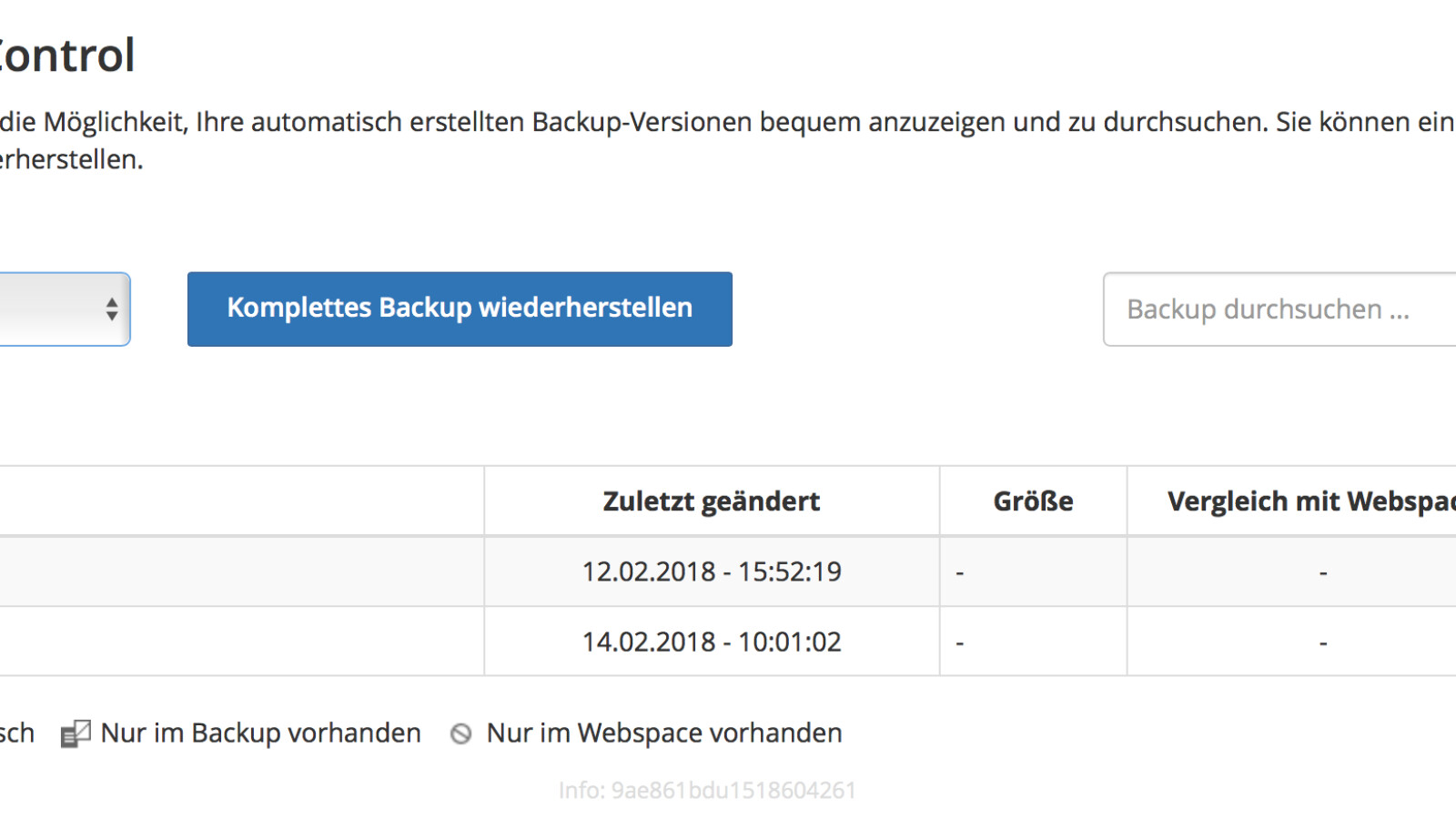Click inside the 'Backup durchsuchen' search field
This screenshot has height=819, width=1456.
[x=1274, y=309]
